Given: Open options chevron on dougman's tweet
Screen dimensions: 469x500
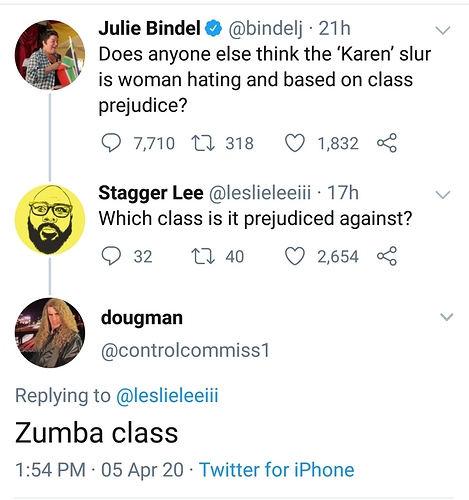Looking at the screenshot, I should pos(446,317).
